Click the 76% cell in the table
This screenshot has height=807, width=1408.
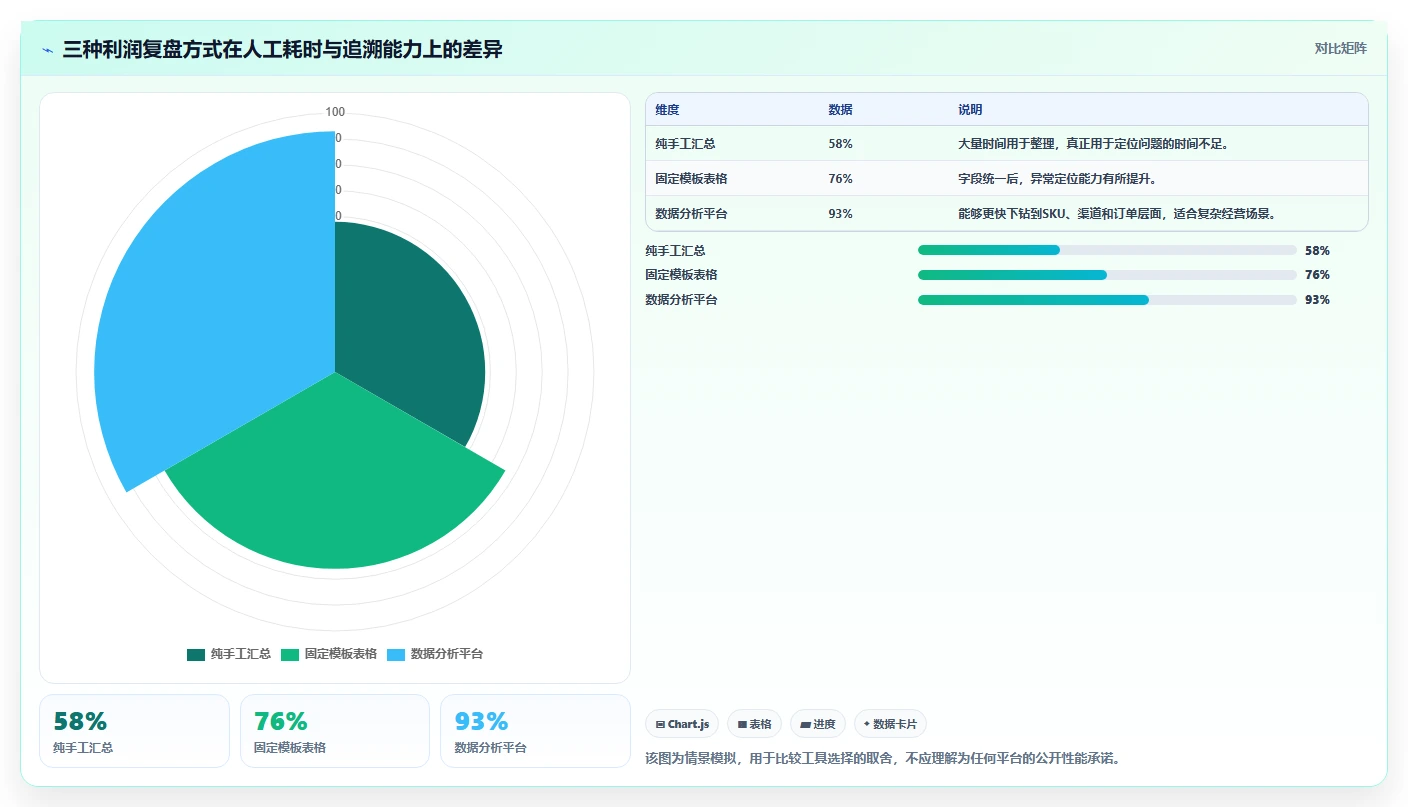[x=840, y=179]
